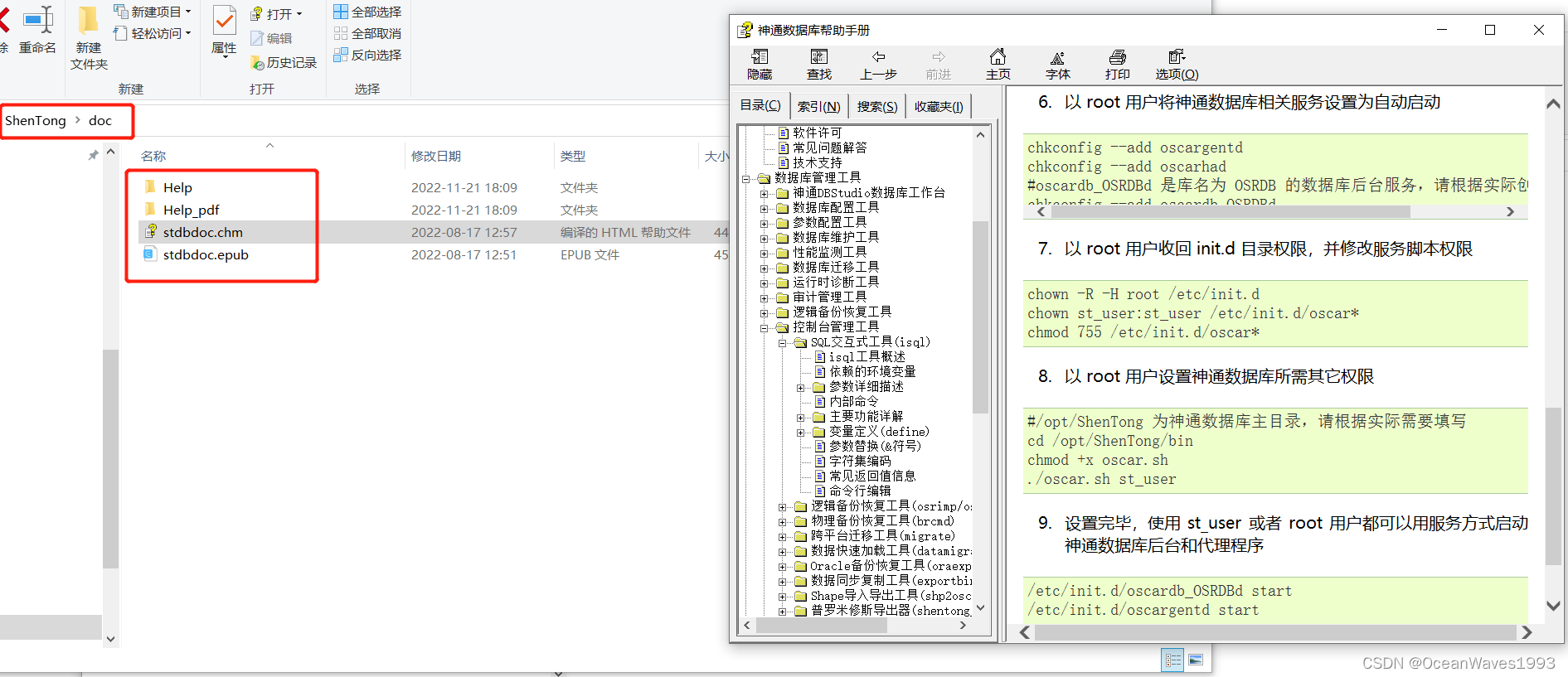Click the help content bottom horizontal scrollbar
Screen dimensions: 1568x677
tap(1275, 632)
